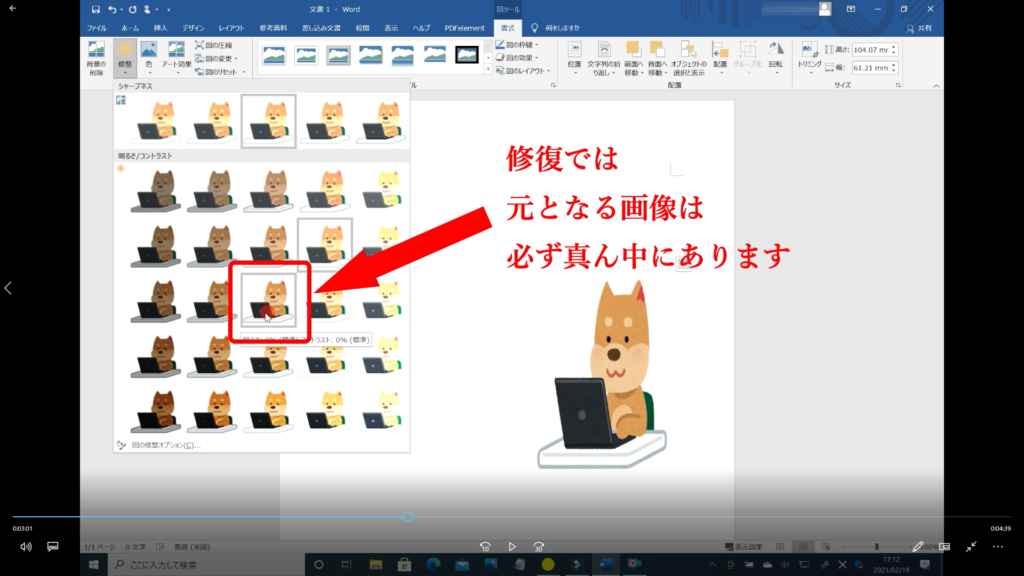
Task: Toggle video captions button
Action: tap(53, 547)
